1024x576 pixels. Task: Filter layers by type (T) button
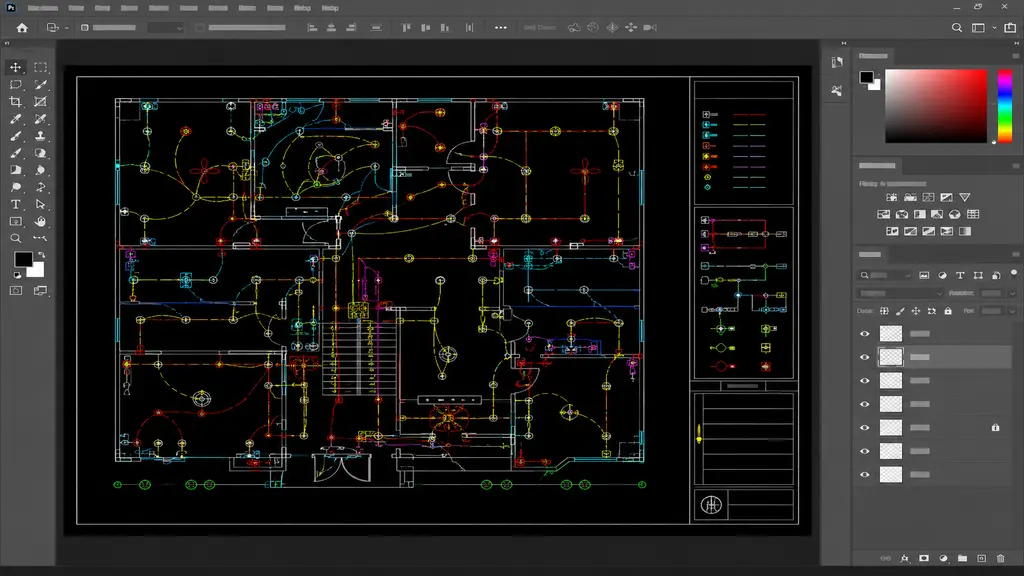pyautogui.click(x=960, y=276)
